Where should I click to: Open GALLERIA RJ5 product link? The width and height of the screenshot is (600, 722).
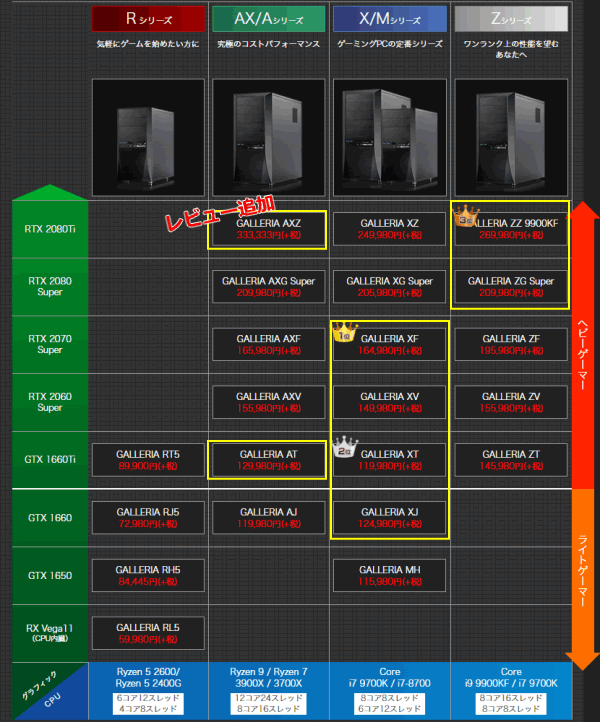tap(148, 518)
